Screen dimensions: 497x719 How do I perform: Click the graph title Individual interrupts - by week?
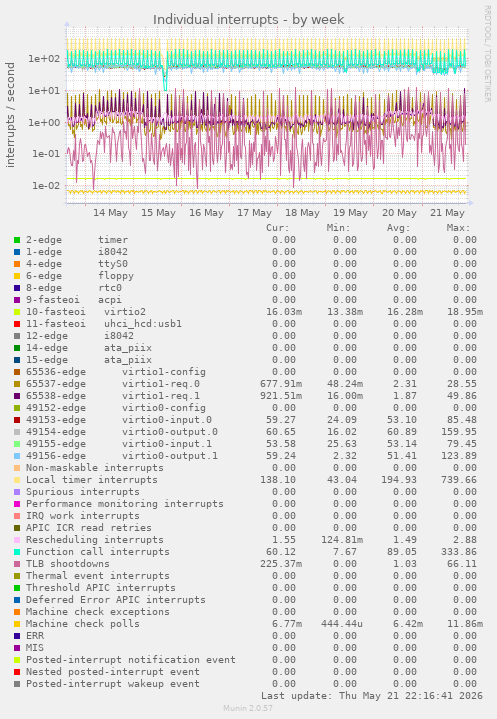[248, 20]
